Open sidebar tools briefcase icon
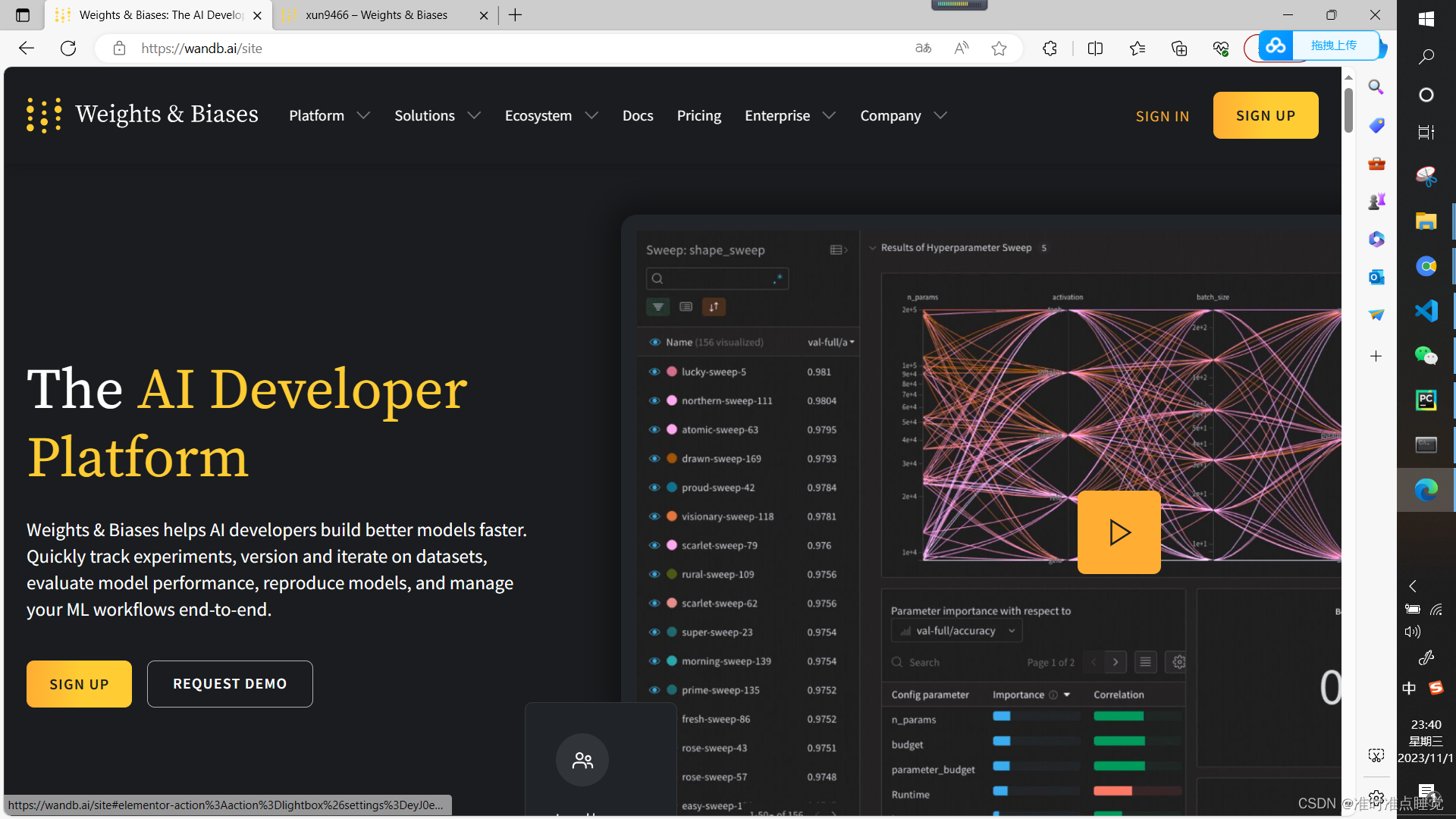The width and height of the screenshot is (1456, 819). (1376, 163)
